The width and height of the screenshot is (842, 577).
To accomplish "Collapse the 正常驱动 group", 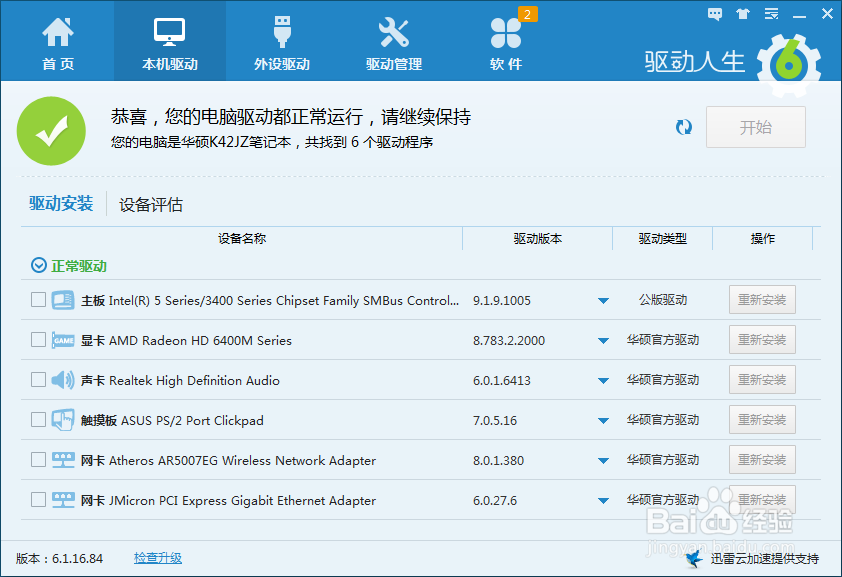I will [39, 265].
